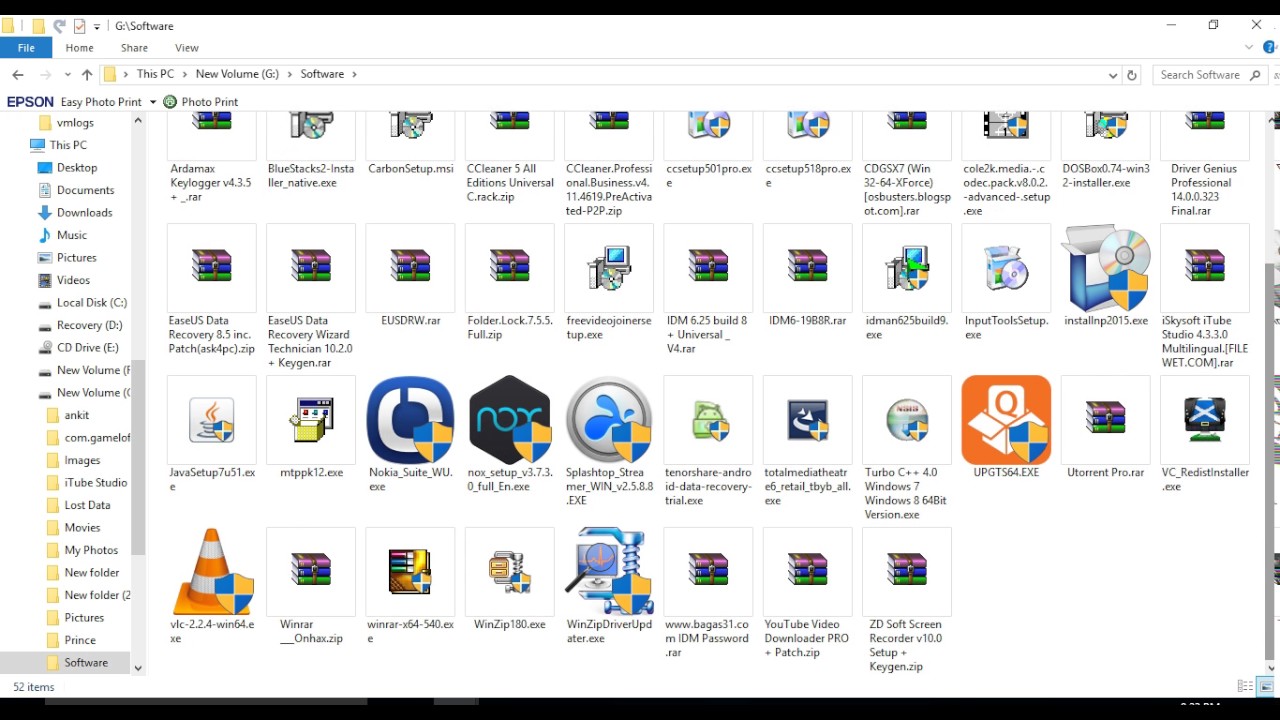The height and width of the screenshot is (720, 1280).
Task: Select ZD Soft Screen Recorder zip
Action: tap(907, 570)
